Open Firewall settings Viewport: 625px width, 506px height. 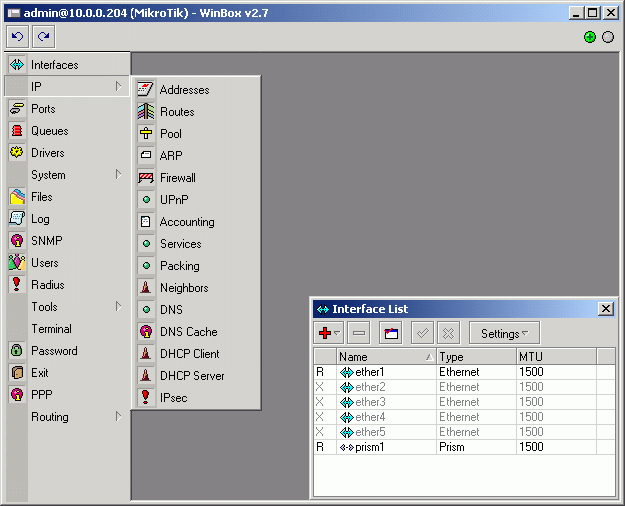pyautogui.click(x=196, y=177)
